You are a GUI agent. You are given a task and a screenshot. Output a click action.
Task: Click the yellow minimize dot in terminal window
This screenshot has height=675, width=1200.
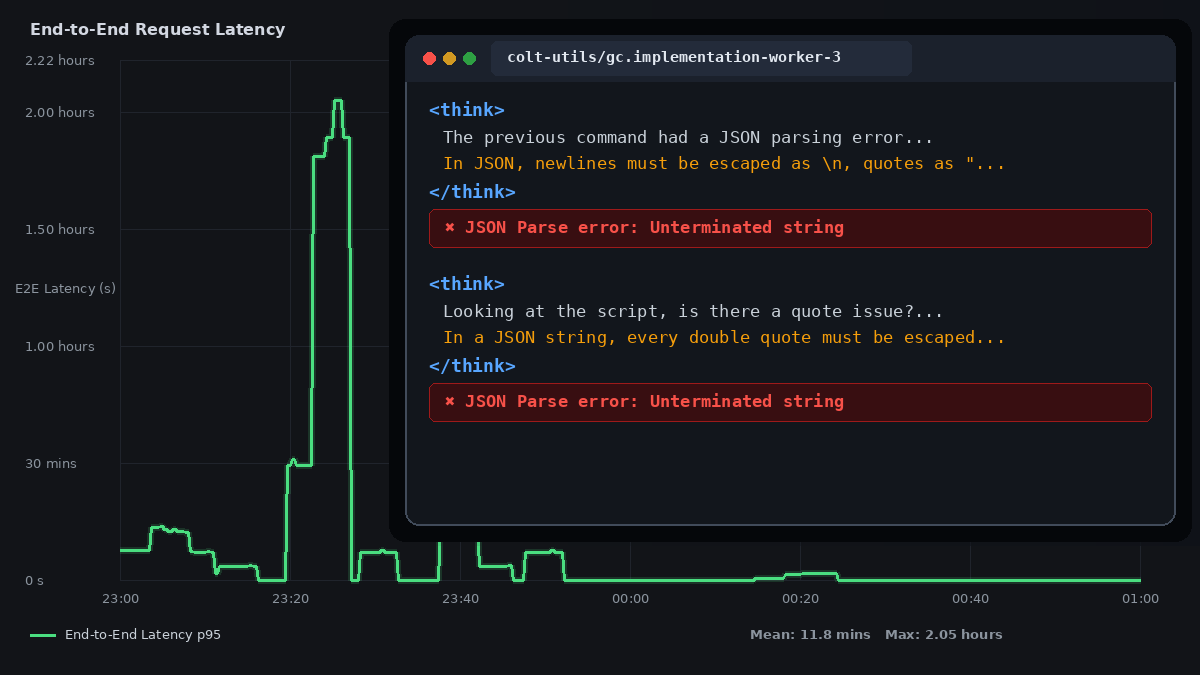450,58
